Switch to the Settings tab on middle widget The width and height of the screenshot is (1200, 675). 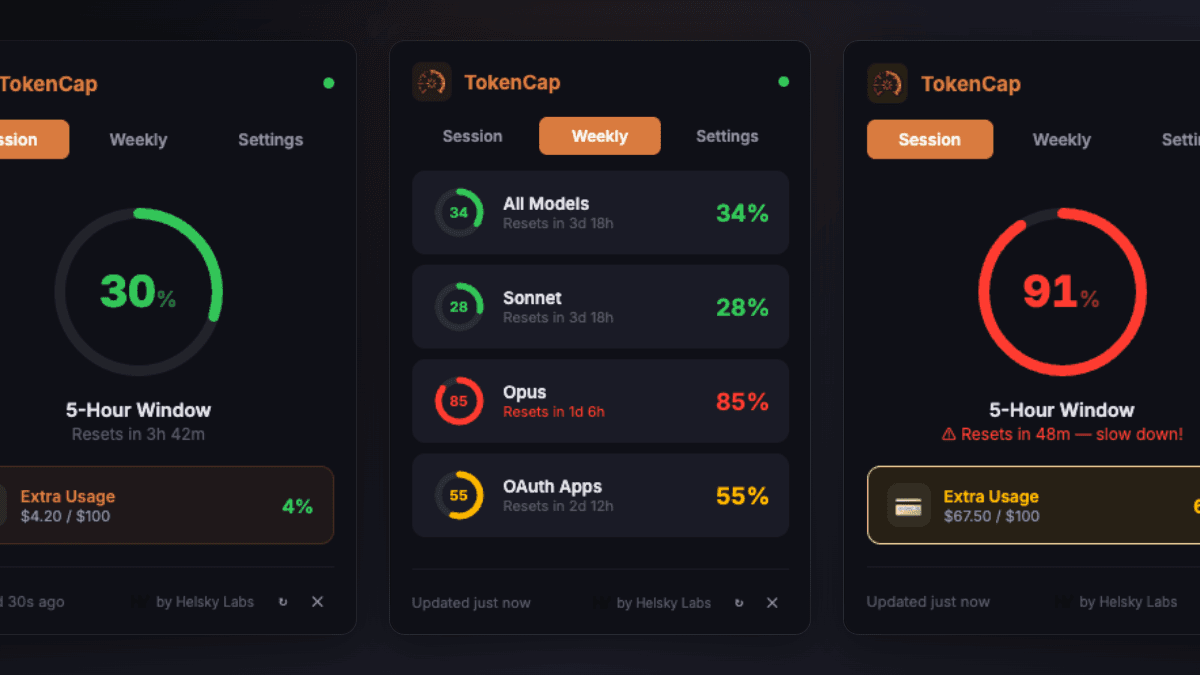[727, 136]
